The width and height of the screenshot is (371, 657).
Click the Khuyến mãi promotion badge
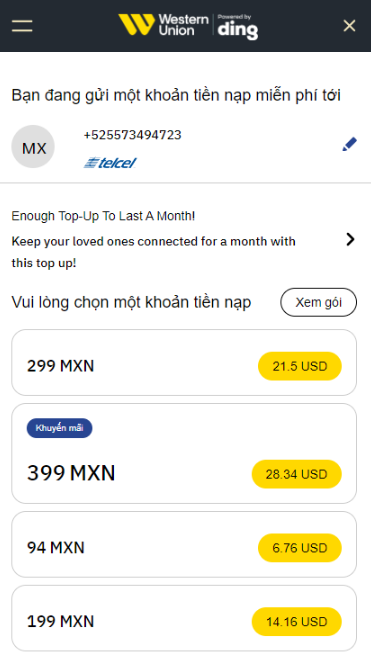60,428
